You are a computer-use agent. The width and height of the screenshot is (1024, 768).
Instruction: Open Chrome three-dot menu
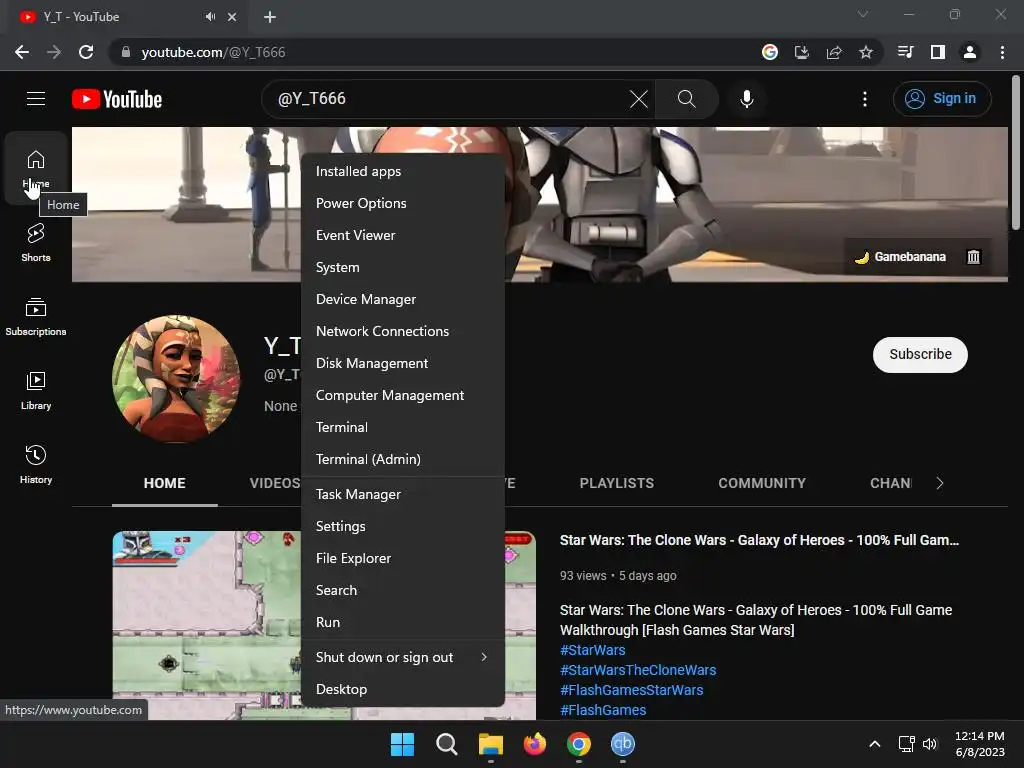(x=1002, y=52)
